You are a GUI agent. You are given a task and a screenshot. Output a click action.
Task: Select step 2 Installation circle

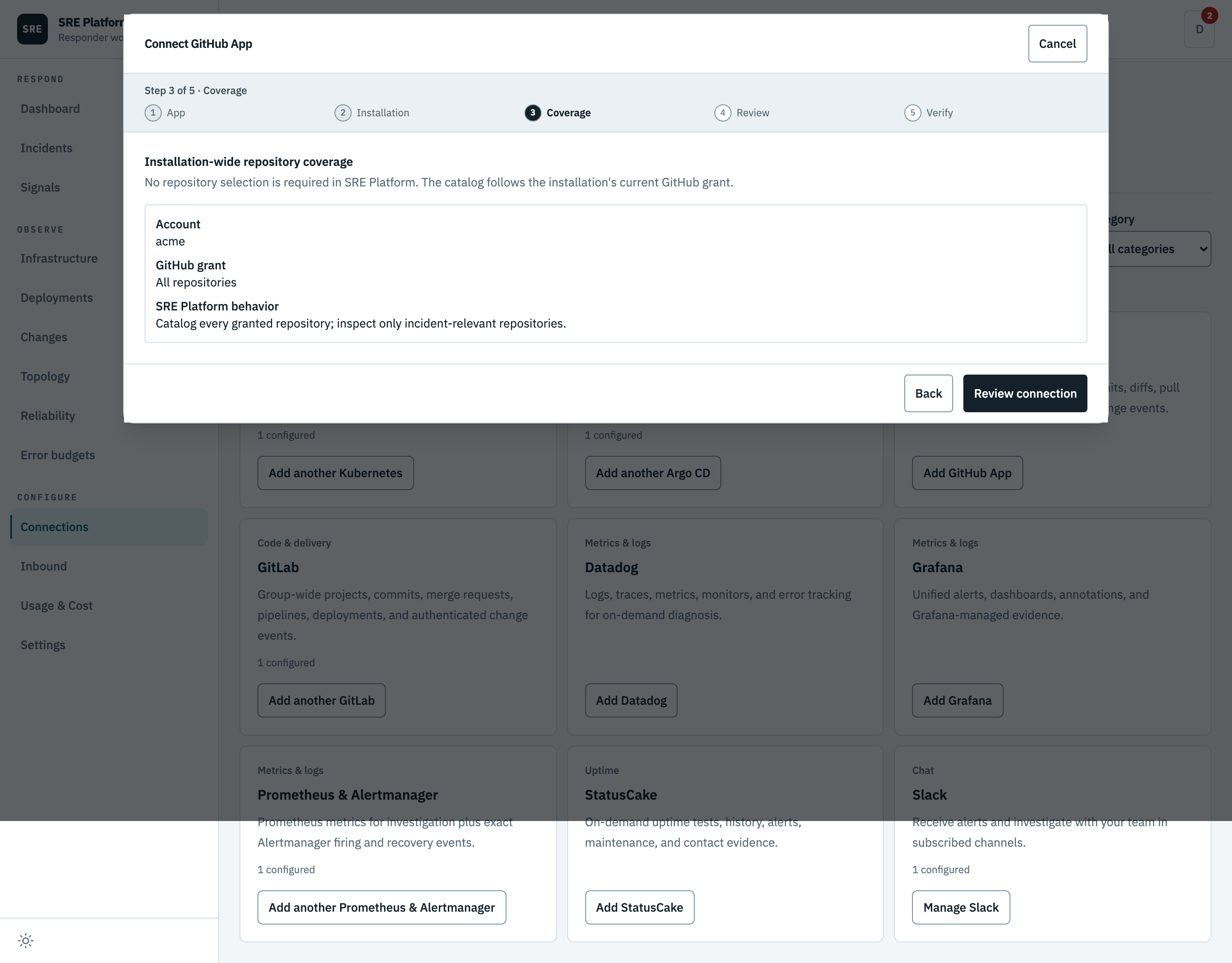tap(343, 113)
